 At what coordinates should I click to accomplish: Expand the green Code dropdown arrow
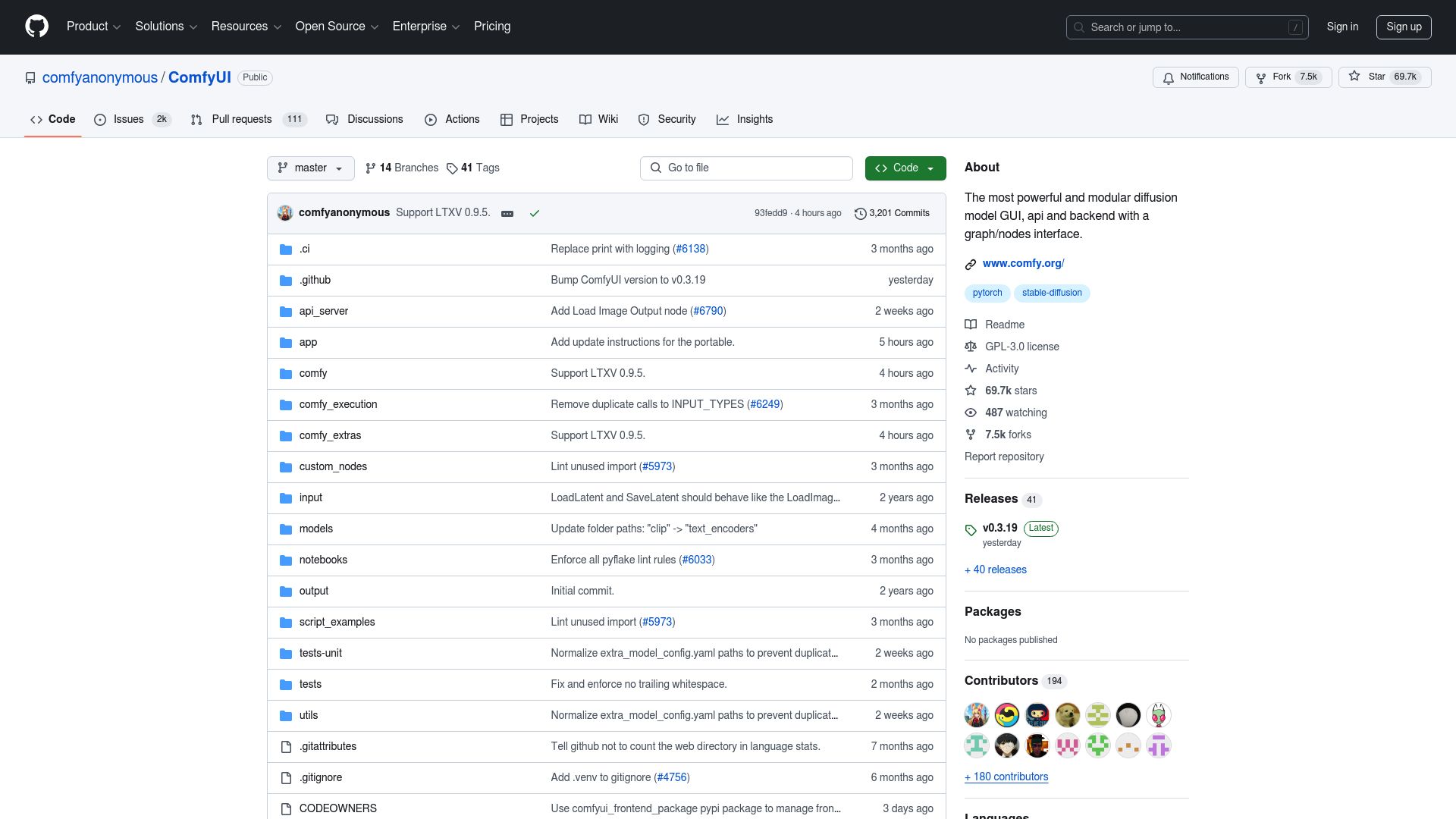pos(930,168)
